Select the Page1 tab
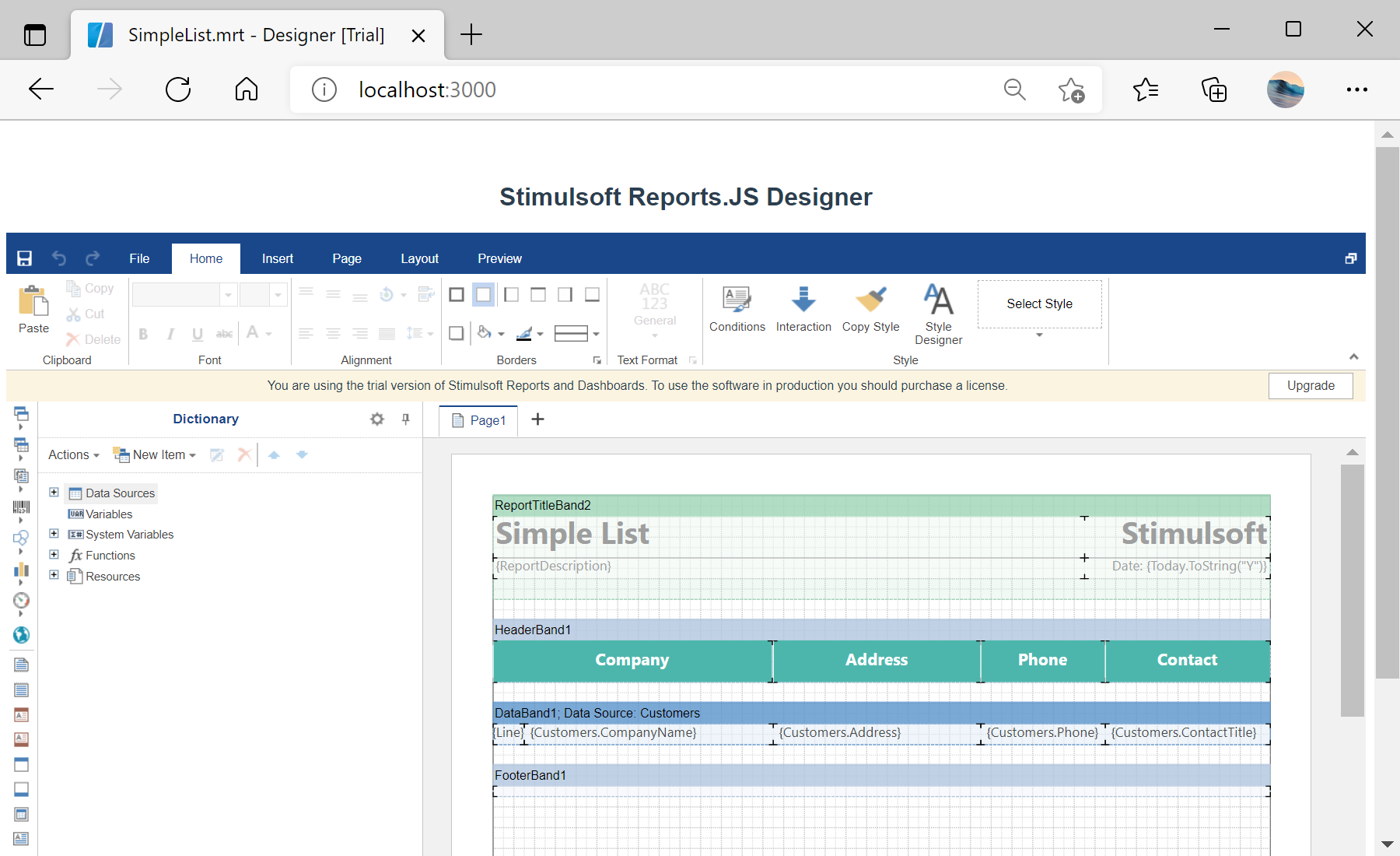 click(479, 420)
